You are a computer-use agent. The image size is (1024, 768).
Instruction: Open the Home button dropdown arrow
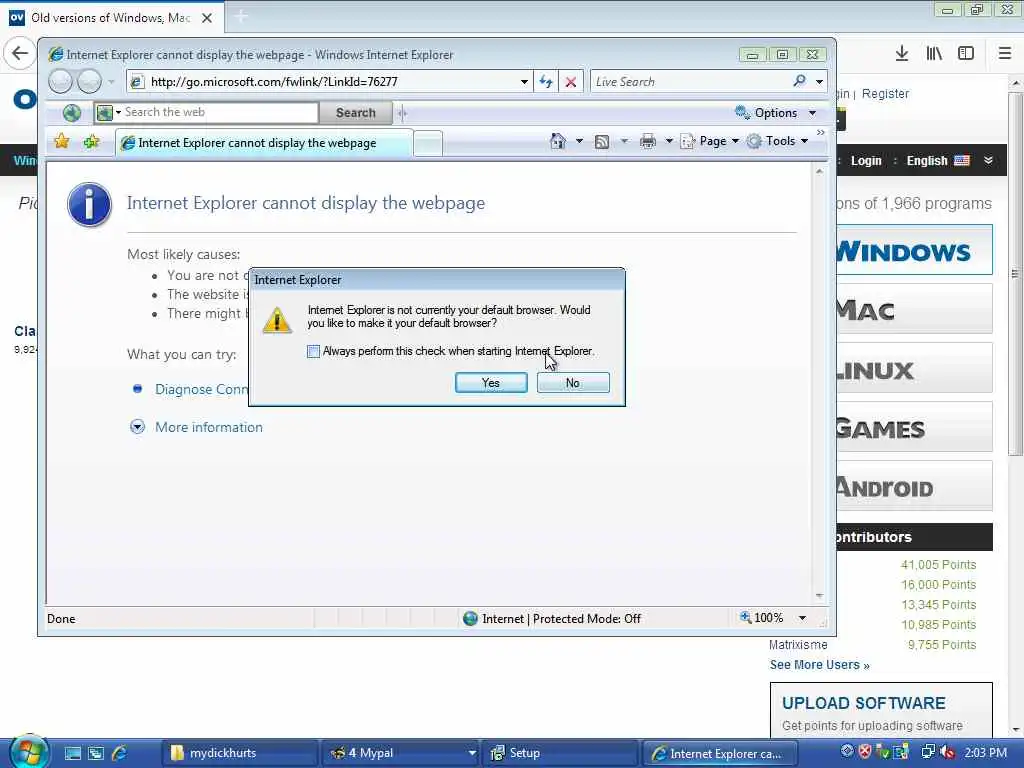[x=579, y=141]
